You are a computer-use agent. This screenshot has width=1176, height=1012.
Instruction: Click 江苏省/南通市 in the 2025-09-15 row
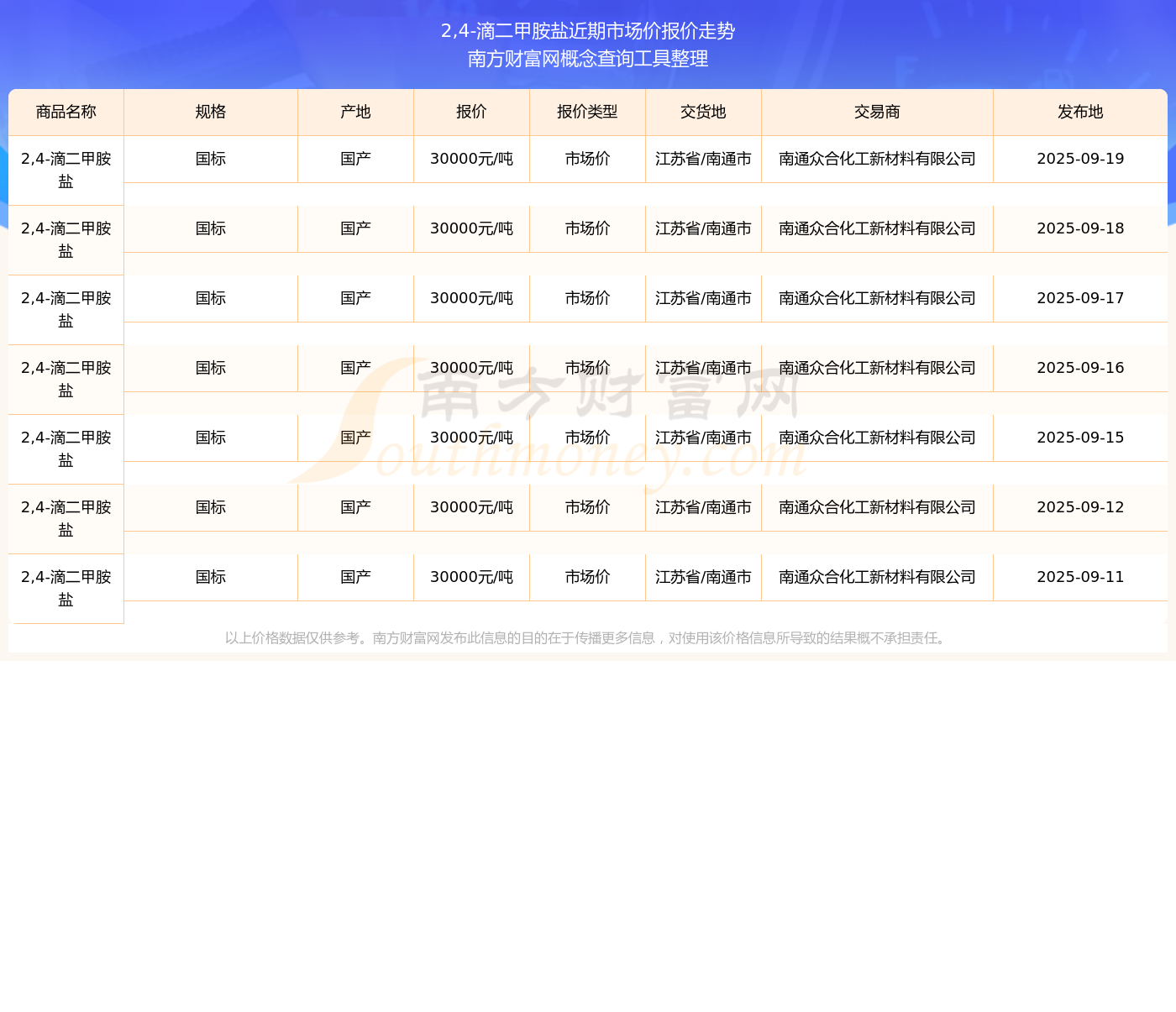click(703, 438)
